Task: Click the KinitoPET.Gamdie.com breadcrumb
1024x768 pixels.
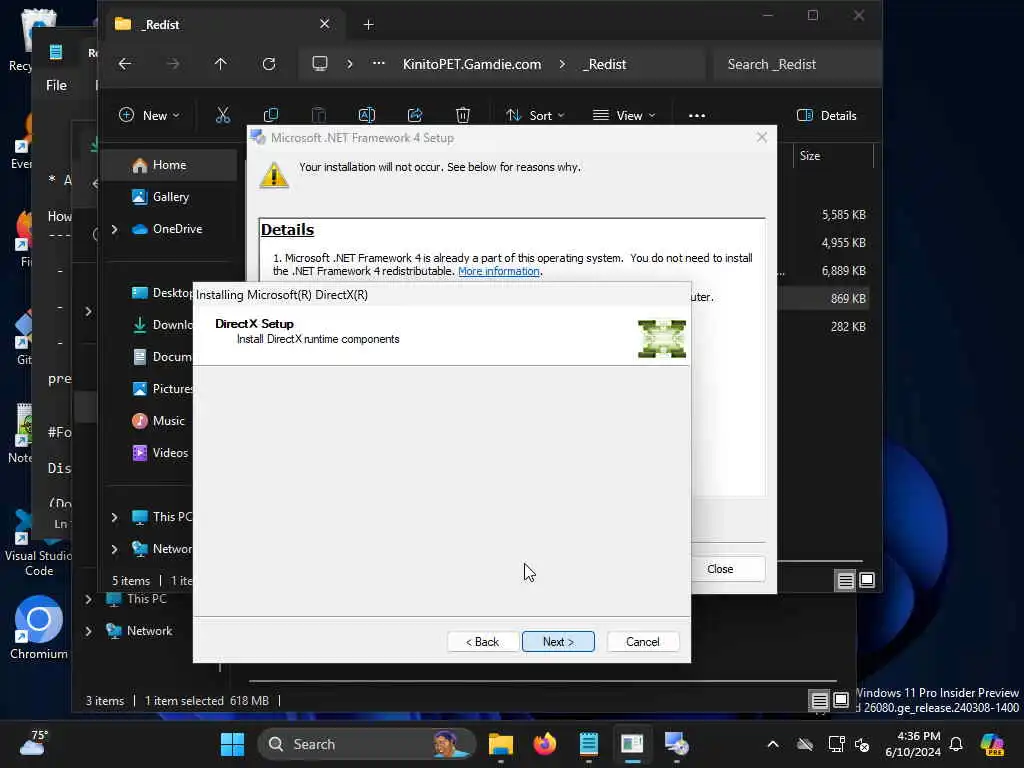Action: (472, 64)
